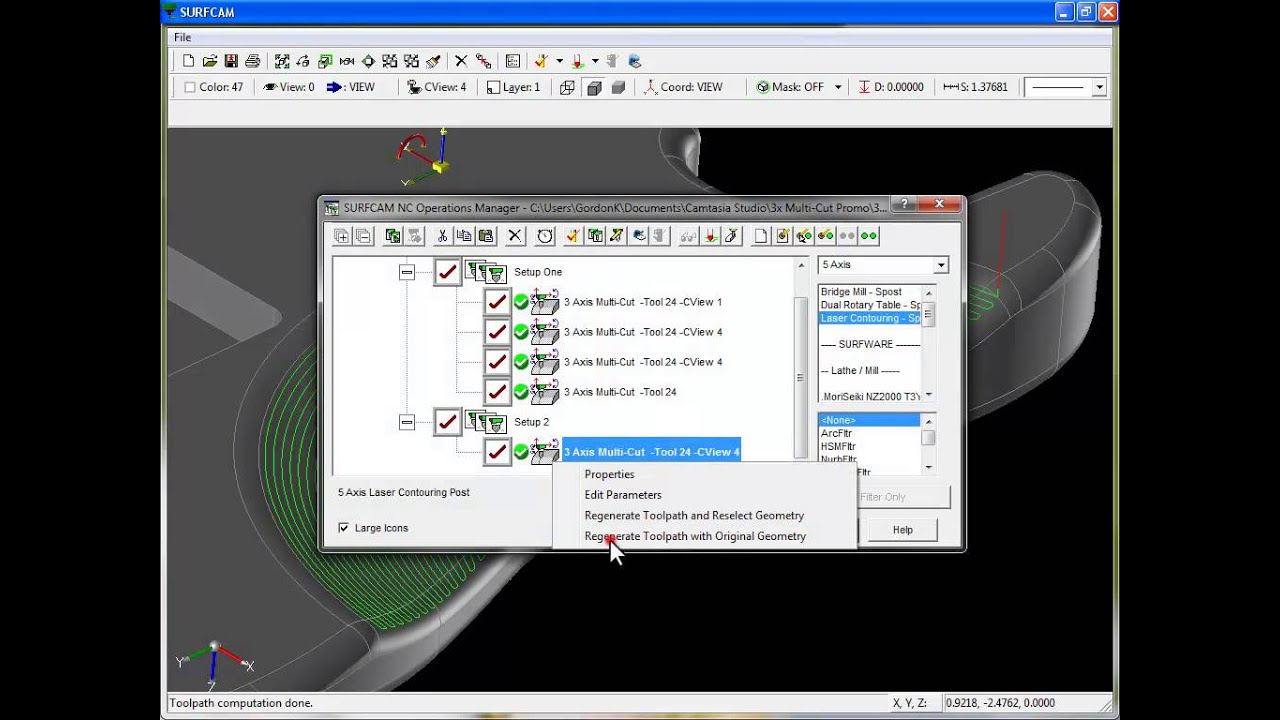Open the 5 Axis dropdown

[x=940, y=265]
